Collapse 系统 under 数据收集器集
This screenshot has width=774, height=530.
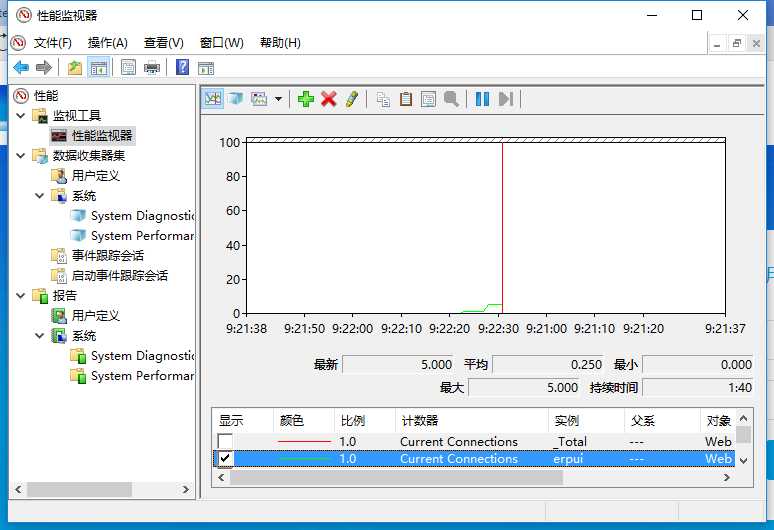40,196
